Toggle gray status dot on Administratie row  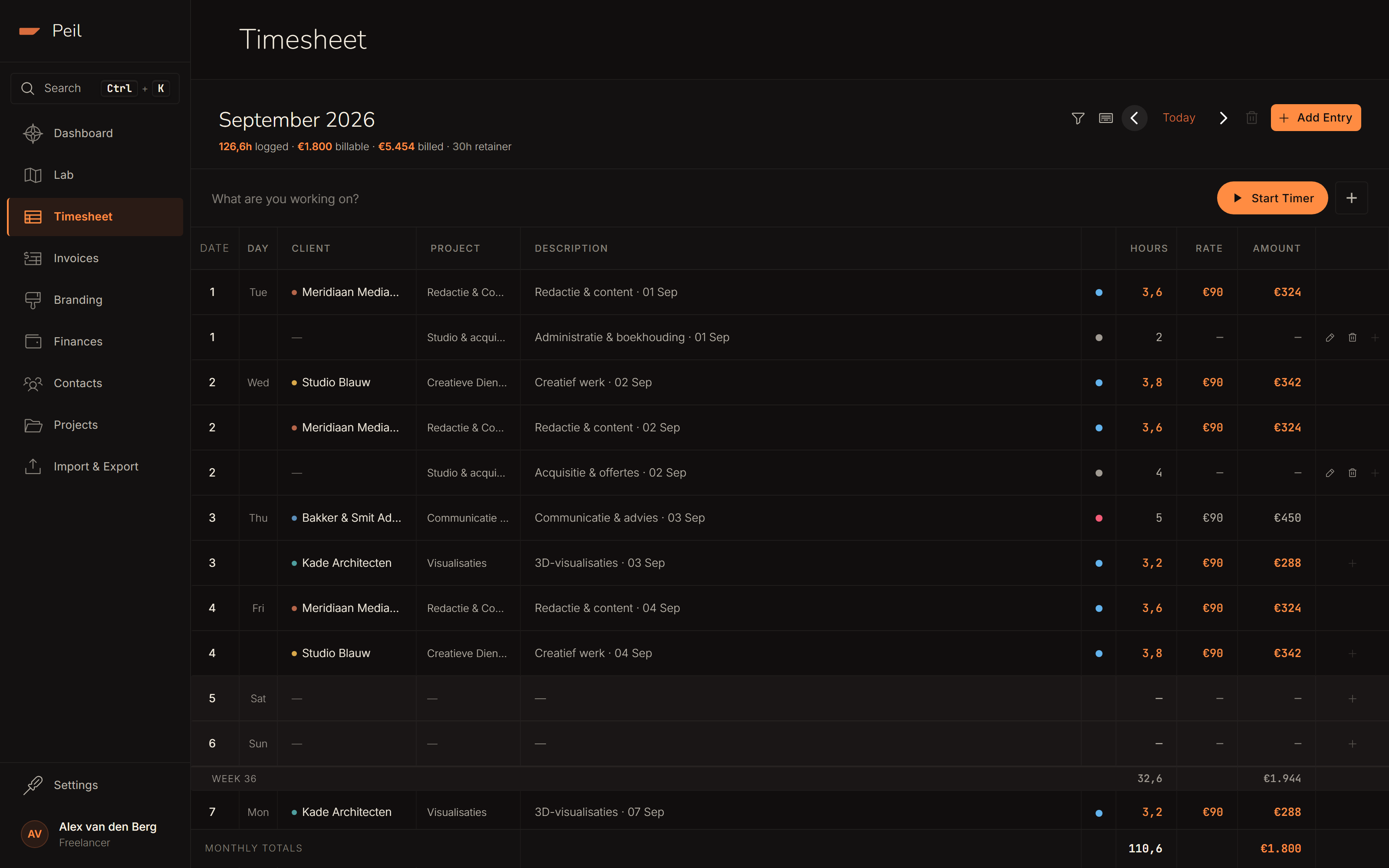pyautogui.click(x=1099, y=338)
